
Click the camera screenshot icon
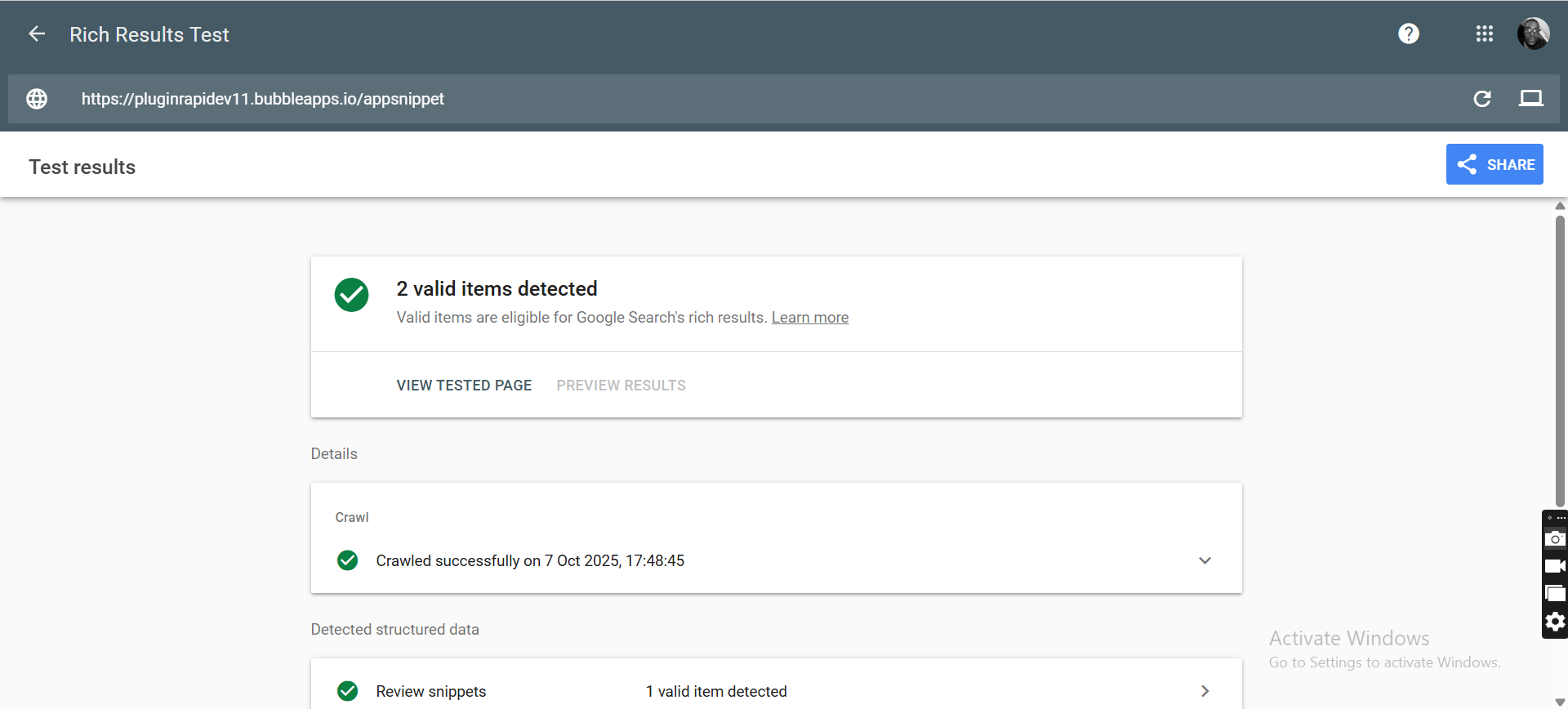(x=1555, y=539)
